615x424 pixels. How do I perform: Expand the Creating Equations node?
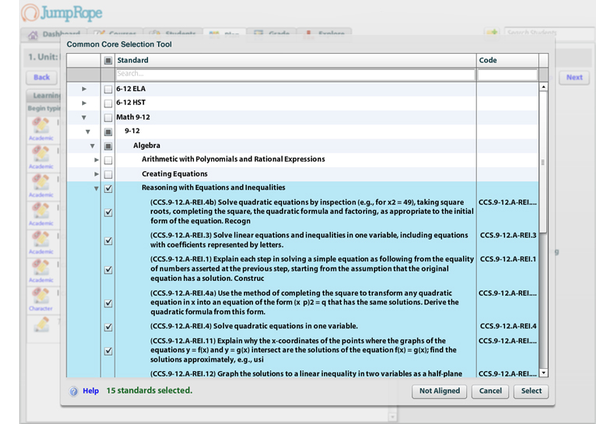[x=96, y=174]
